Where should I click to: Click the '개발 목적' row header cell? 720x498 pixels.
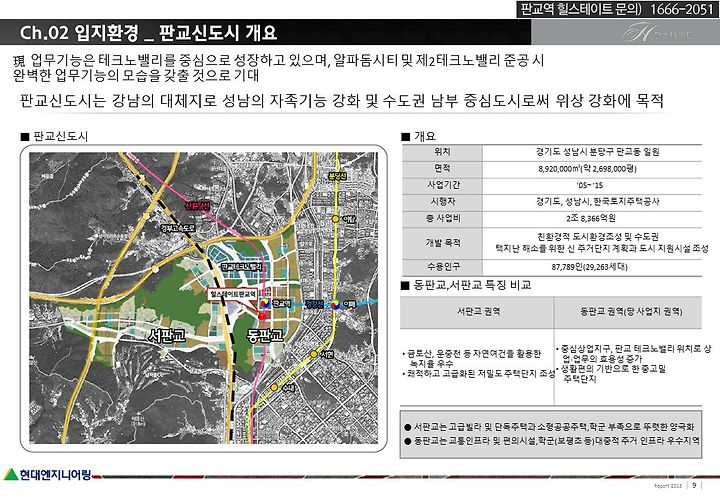click(442, 243)
